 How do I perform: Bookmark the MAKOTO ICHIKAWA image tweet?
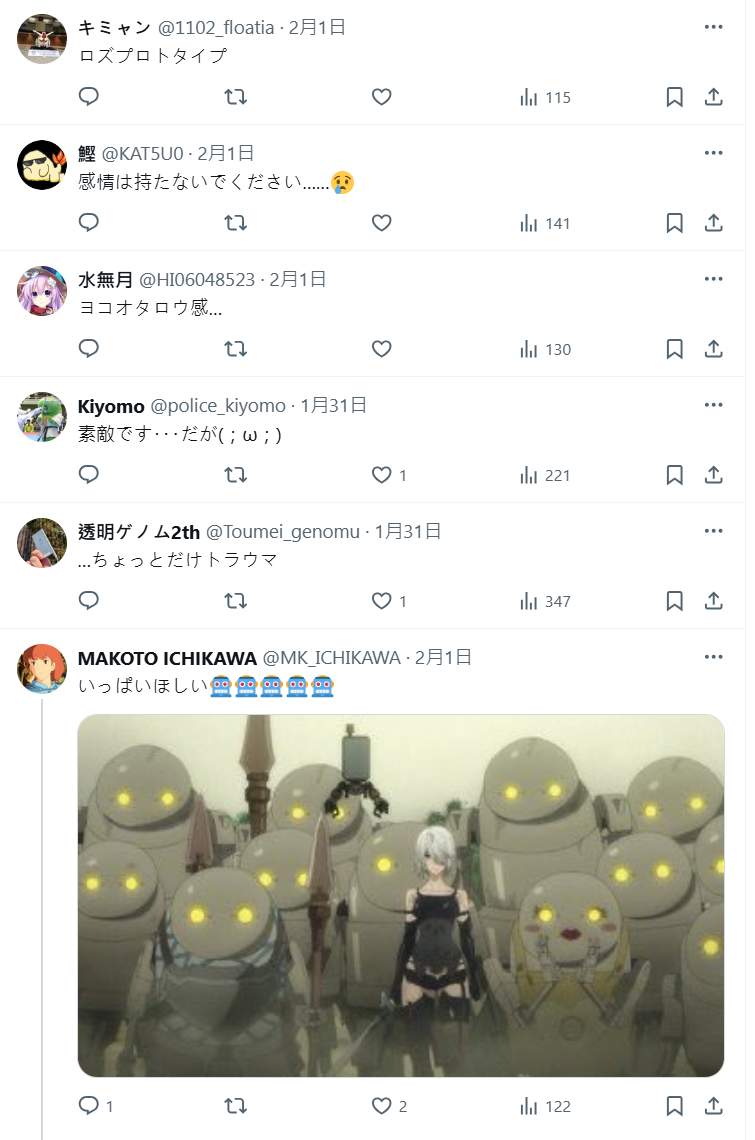click(x=674, y=1106)
